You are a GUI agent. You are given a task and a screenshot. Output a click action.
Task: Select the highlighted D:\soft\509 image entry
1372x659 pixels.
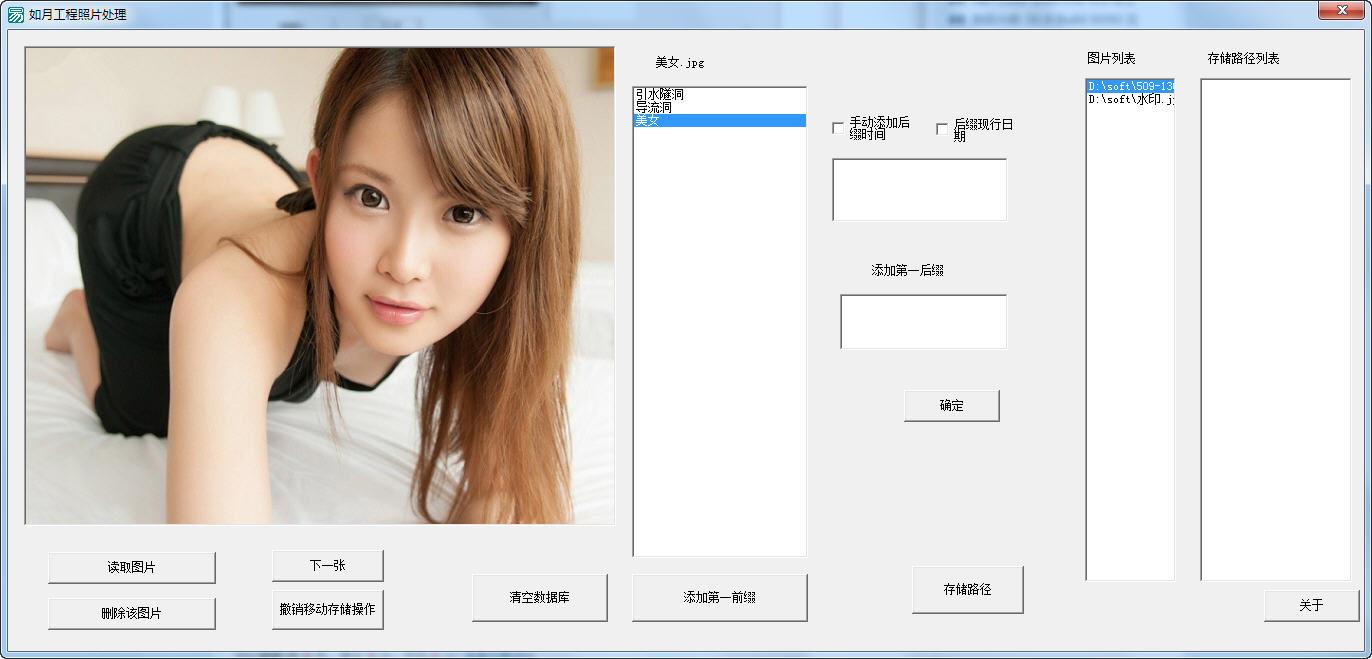(1130, 87)
